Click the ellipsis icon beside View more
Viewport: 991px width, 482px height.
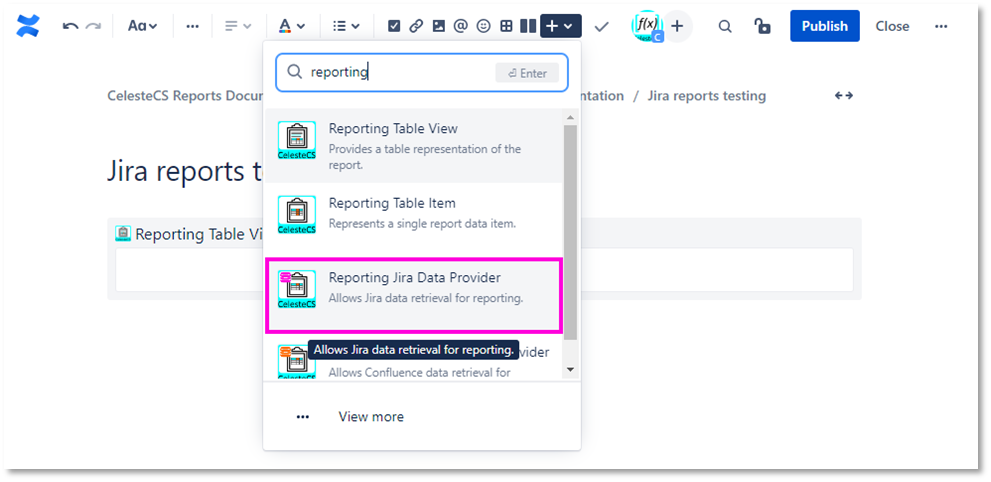(303, 416)
